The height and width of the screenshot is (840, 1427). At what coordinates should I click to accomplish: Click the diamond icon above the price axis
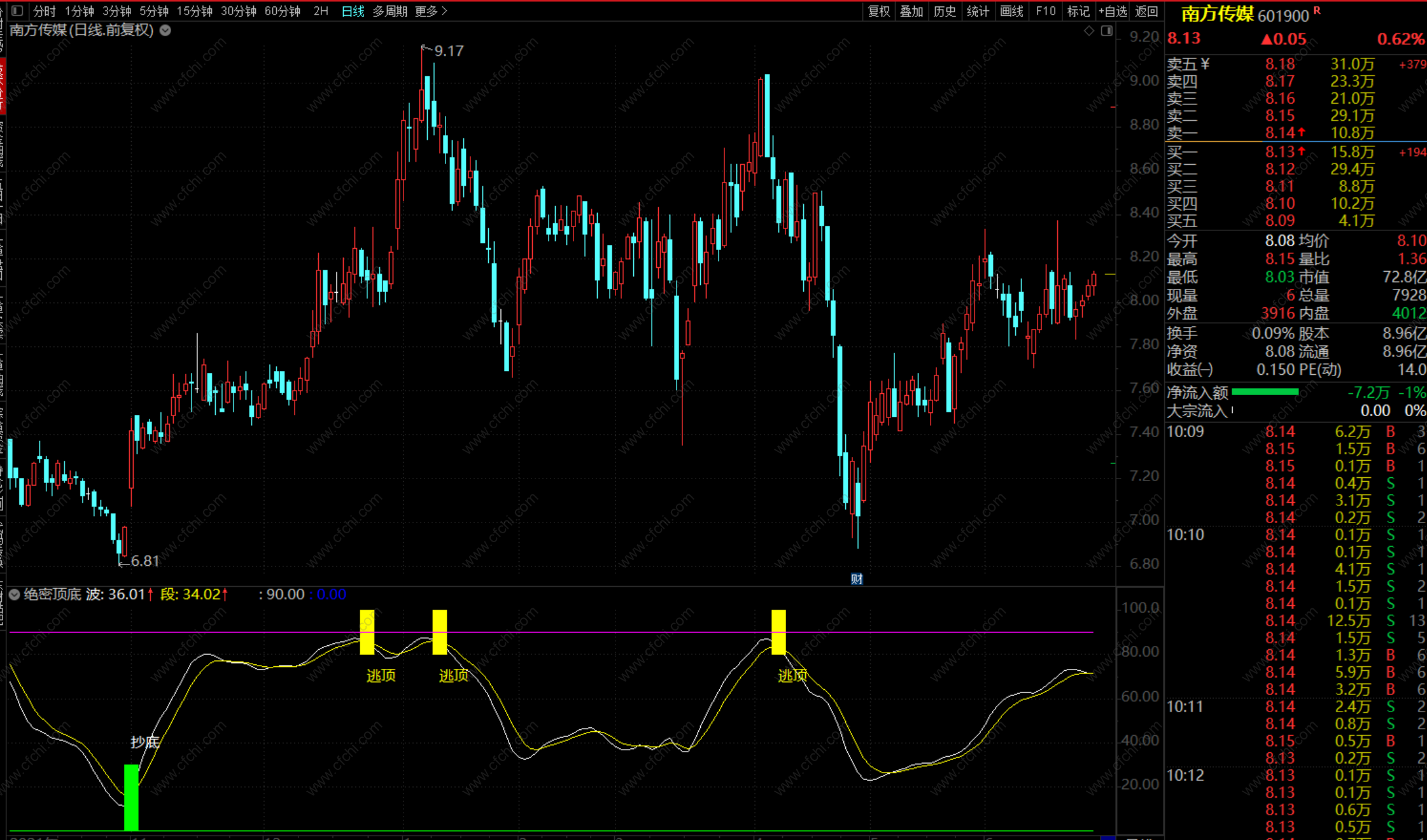[x=1089, y=31]
